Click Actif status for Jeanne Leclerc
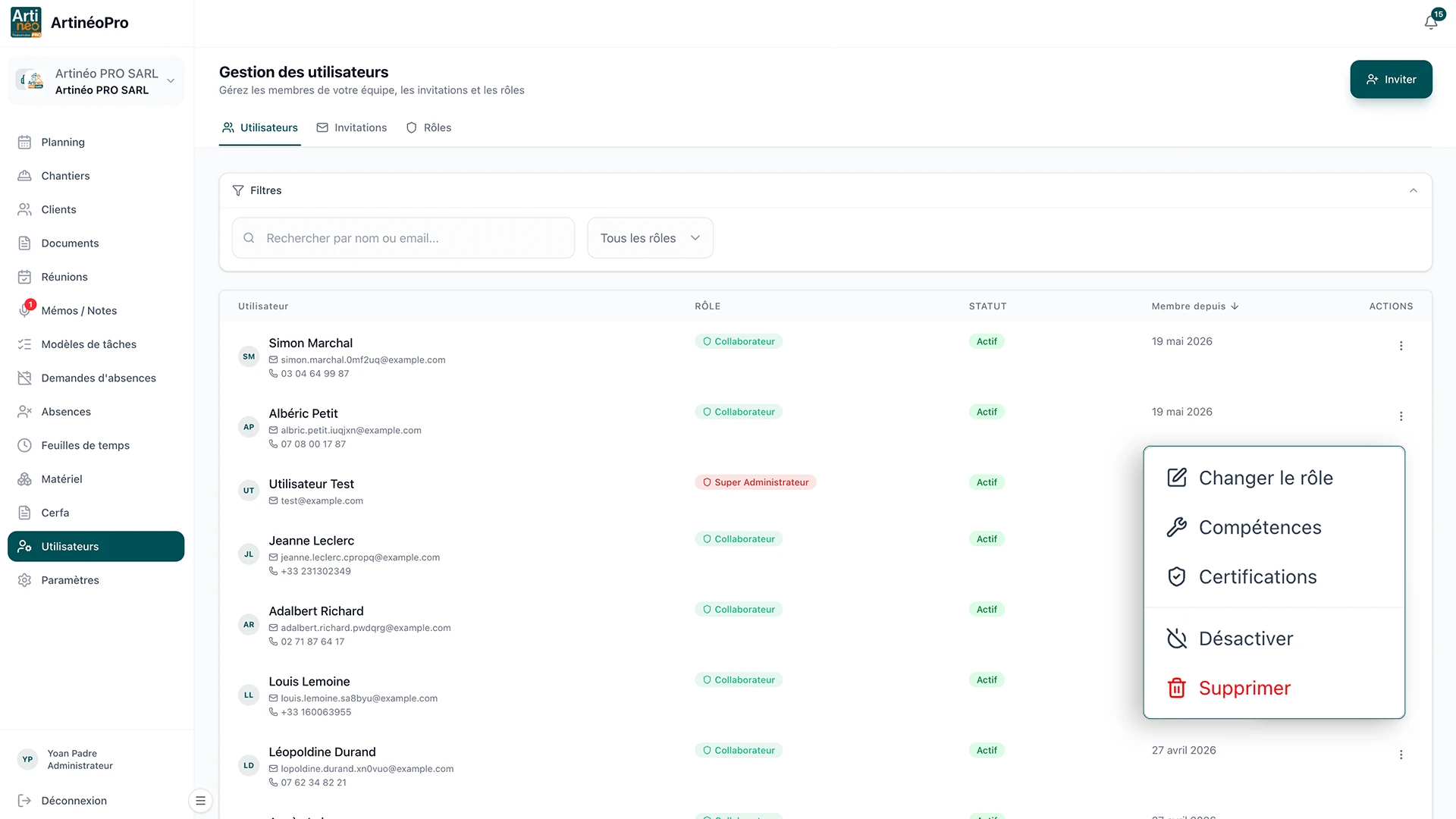The width and height of the screenshot is (1456, 819). pos(987,539)
